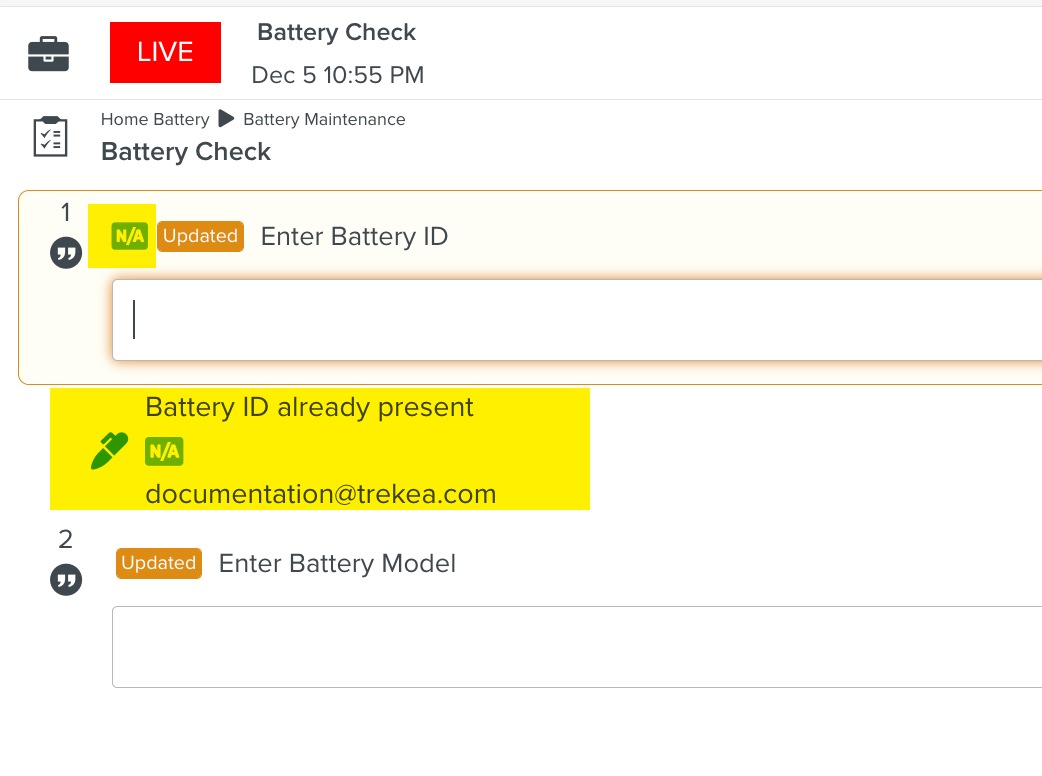Click the N/A icon under Battery ID already present
This screenshot has height=776, width=1042.
pyautogui.click(x=164, y=451)
